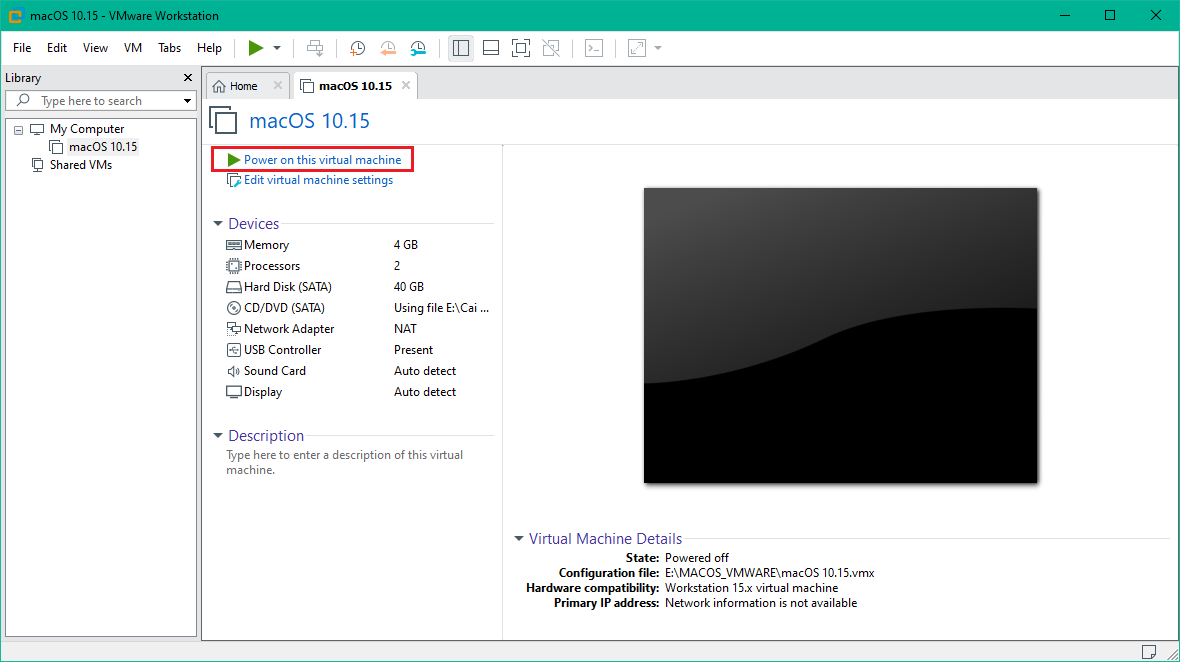Select macOS 10.15 in library tree
The width and height of the screenshot is (1180, 662).
[x=103, y=147]
